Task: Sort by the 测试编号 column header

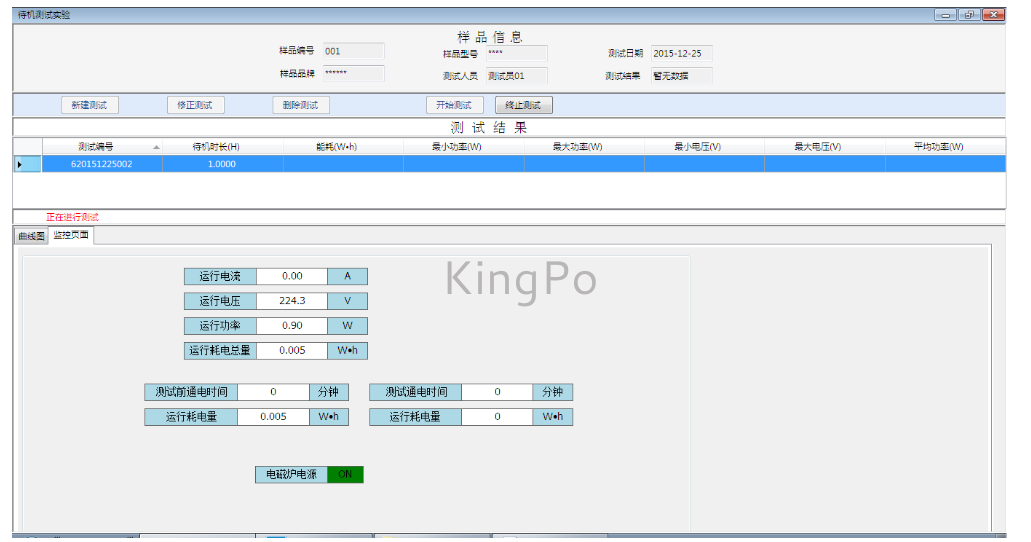Action: tap(102, 147)
